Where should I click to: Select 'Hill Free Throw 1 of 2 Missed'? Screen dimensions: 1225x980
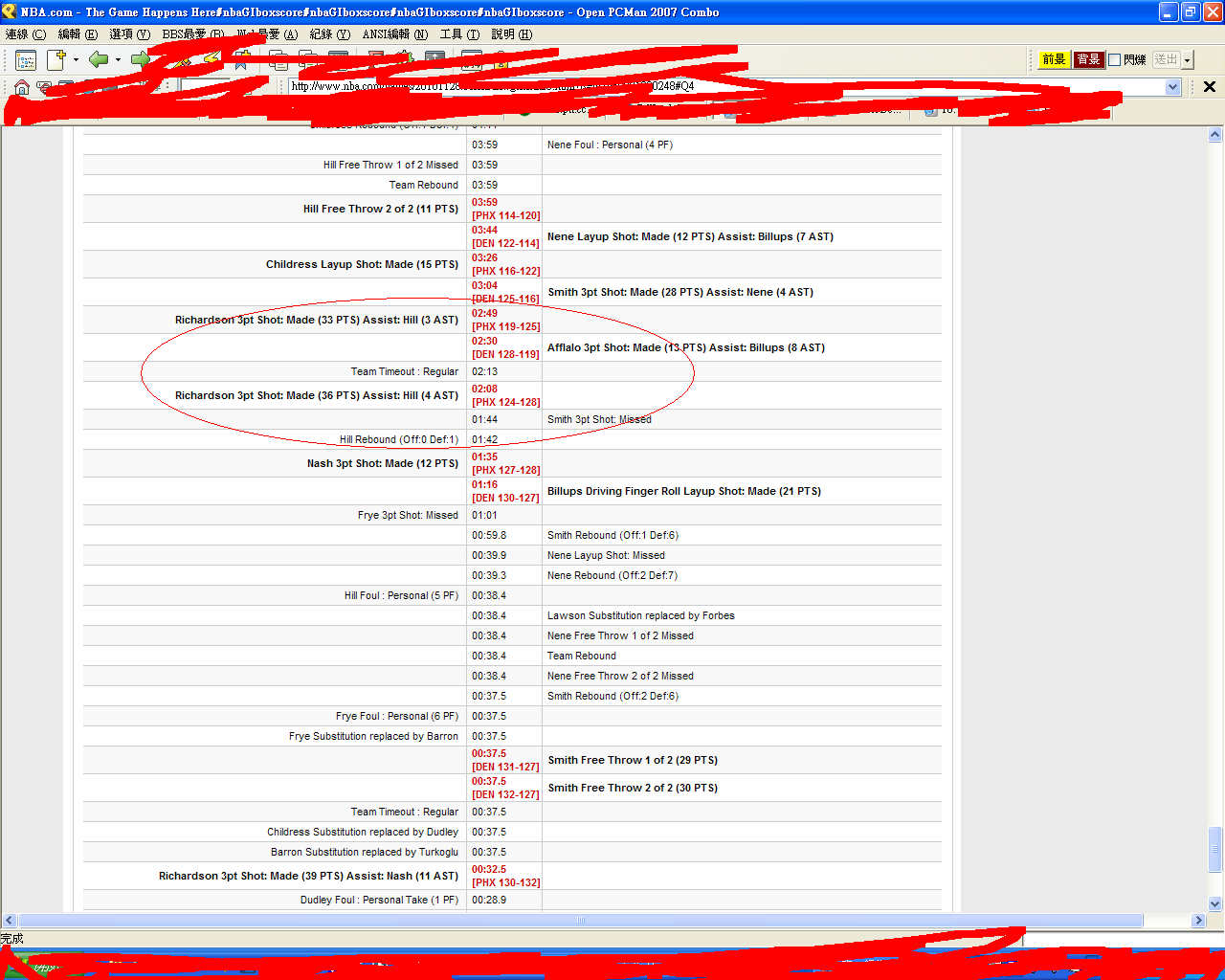(390, 166)
